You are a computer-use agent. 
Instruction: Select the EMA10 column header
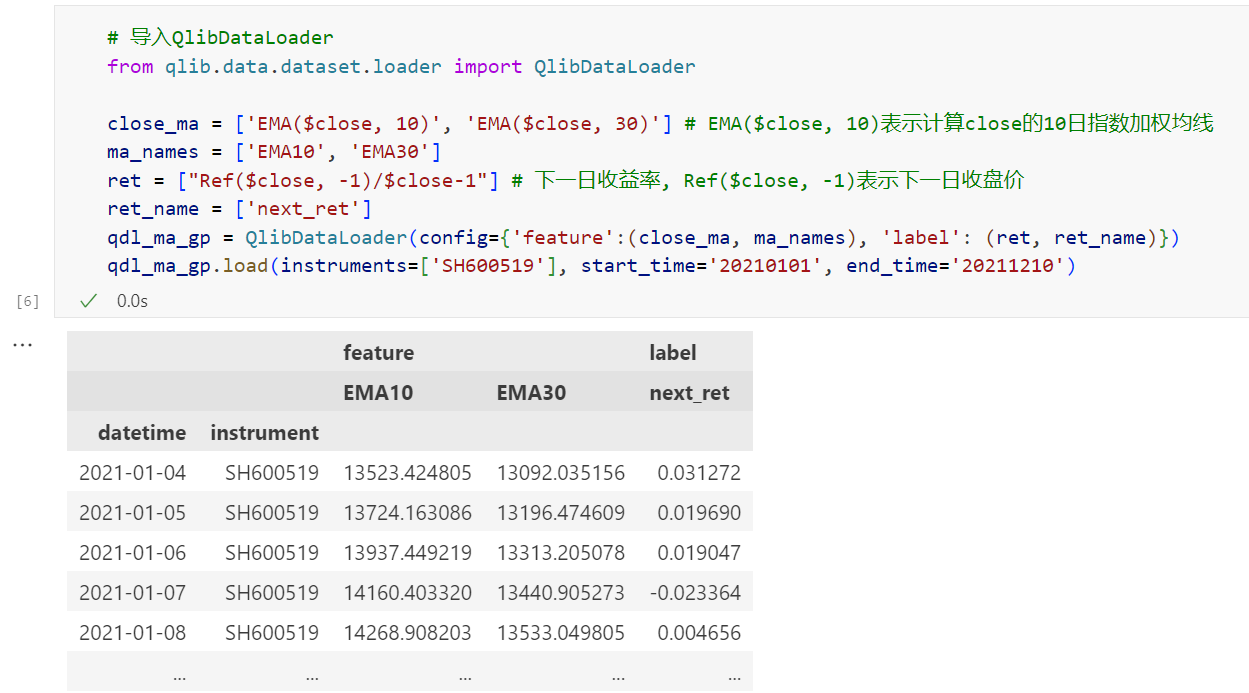(x=378, y=393)
